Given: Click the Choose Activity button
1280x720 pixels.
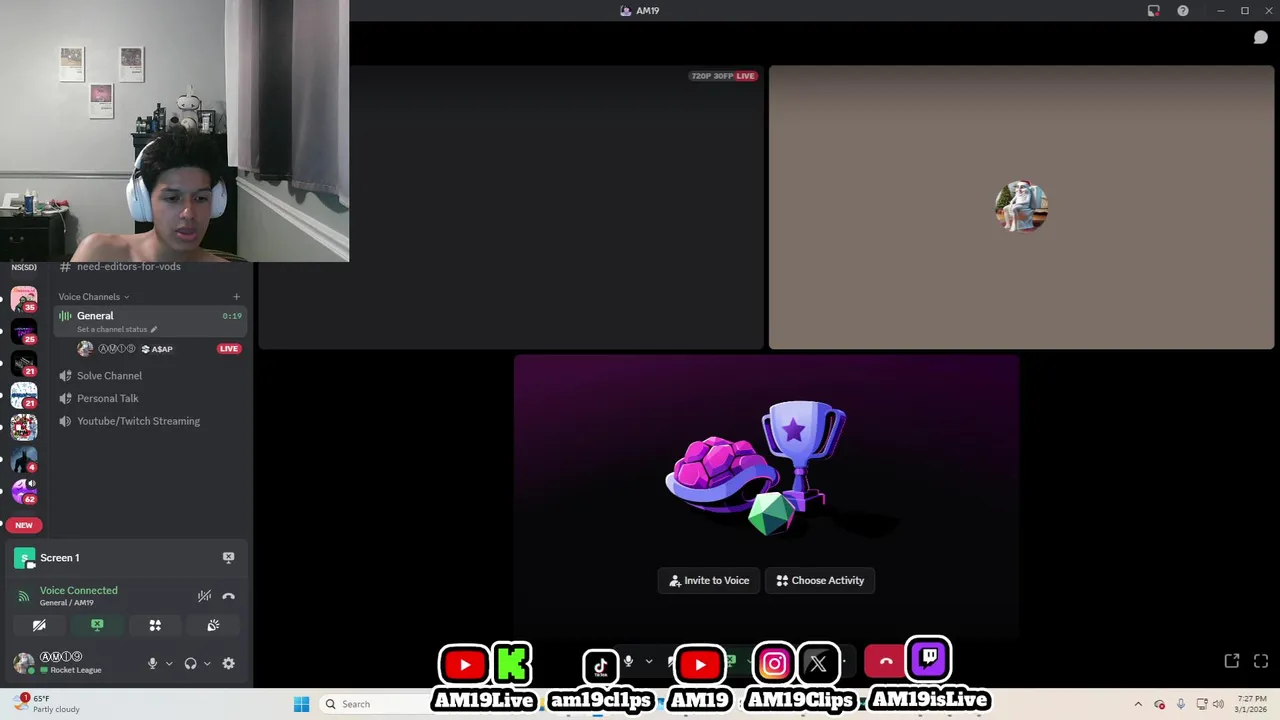Looking at the screenshot, I should point(820,580).
